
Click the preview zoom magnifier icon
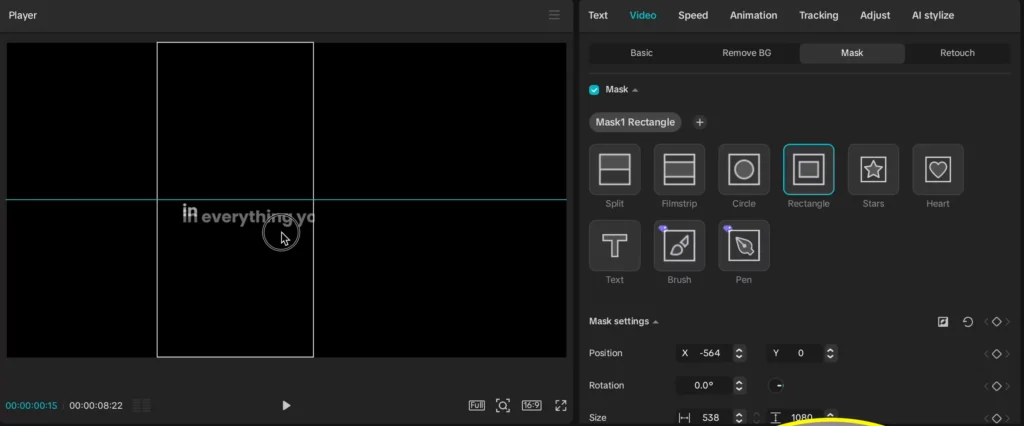tap(502, 405)
